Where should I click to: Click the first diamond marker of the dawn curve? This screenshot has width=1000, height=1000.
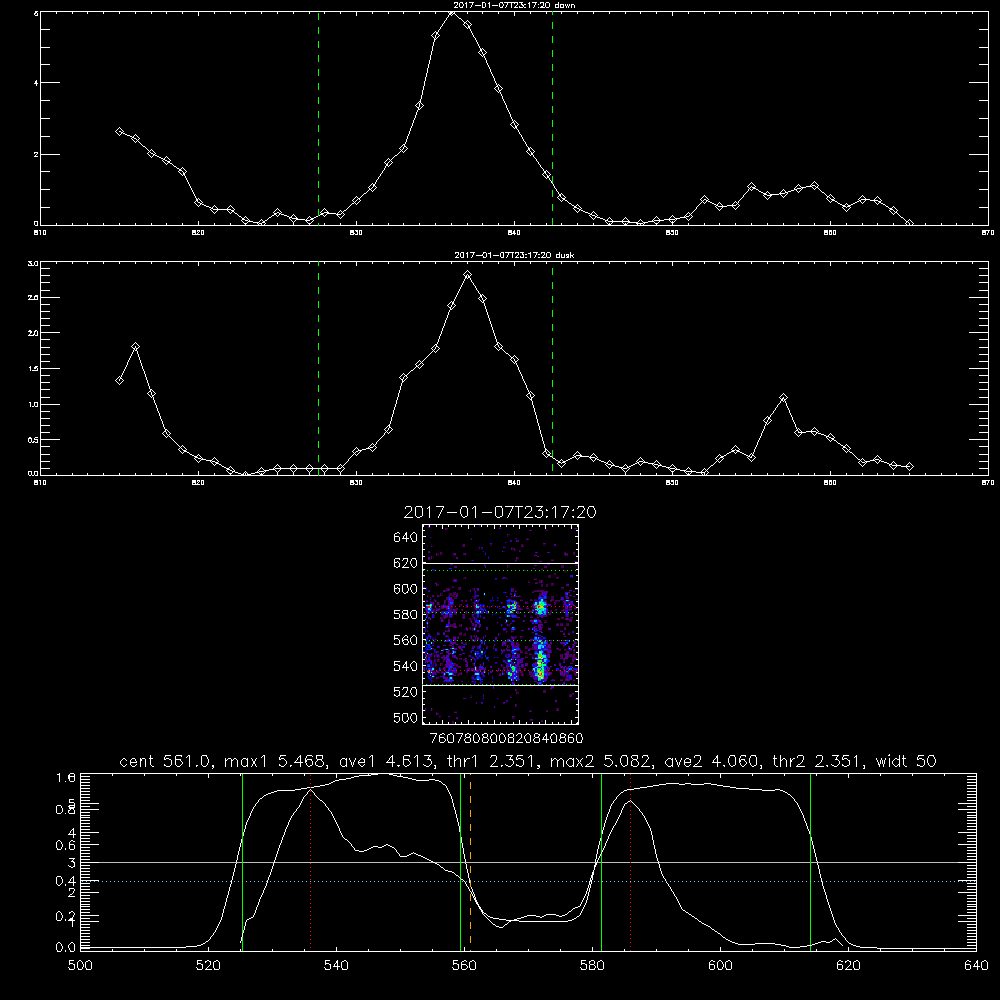(119, 131)
